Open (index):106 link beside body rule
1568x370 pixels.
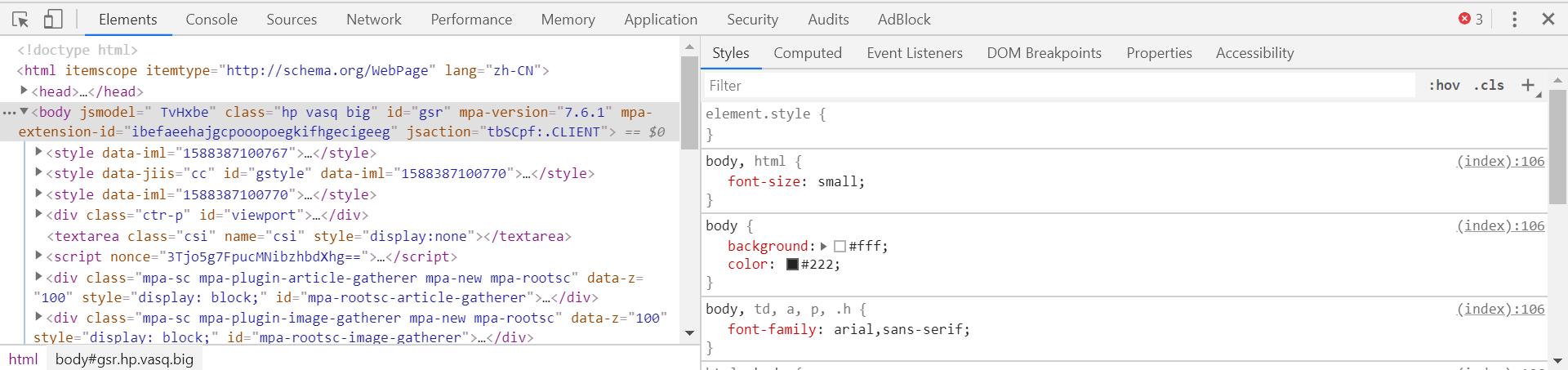click(1500, 225)
